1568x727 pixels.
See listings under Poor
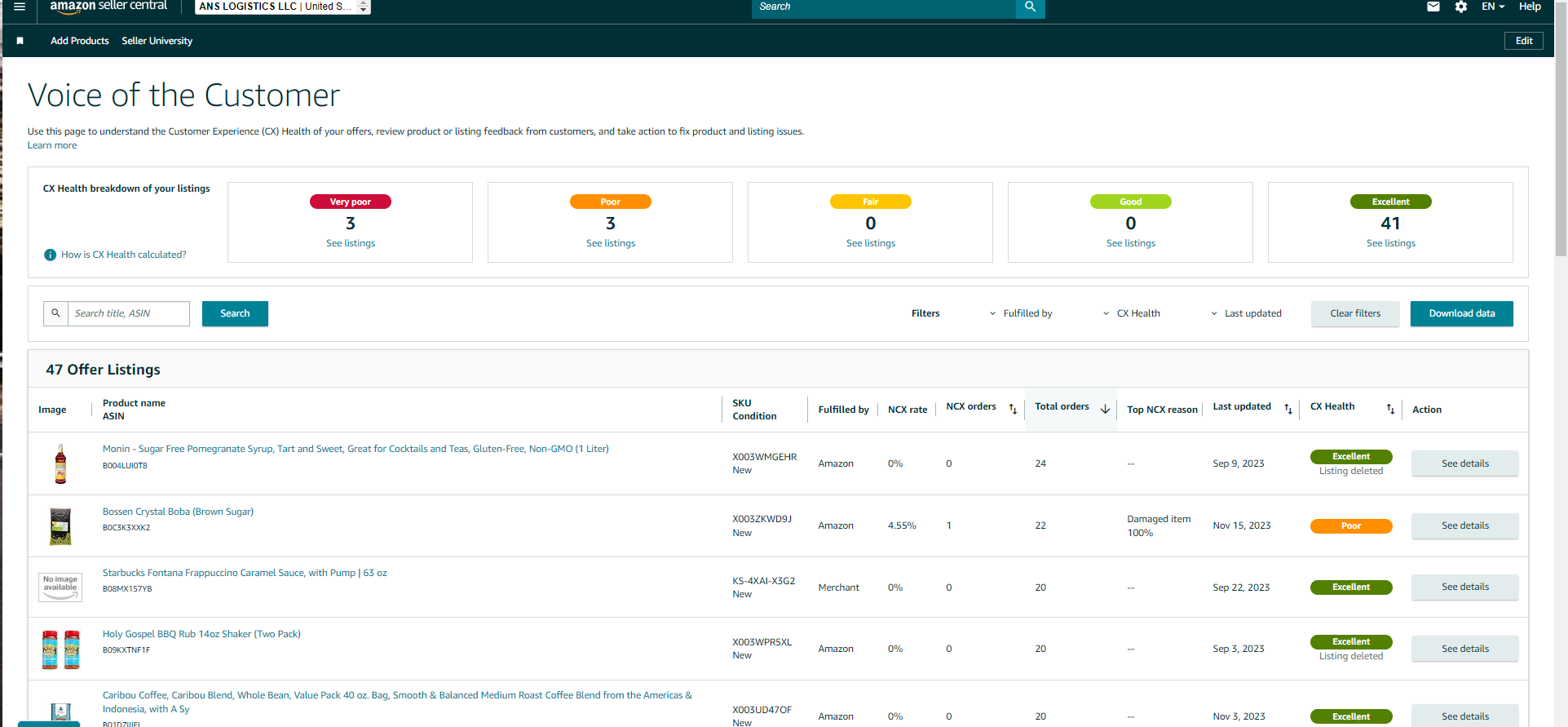point(611,243)
